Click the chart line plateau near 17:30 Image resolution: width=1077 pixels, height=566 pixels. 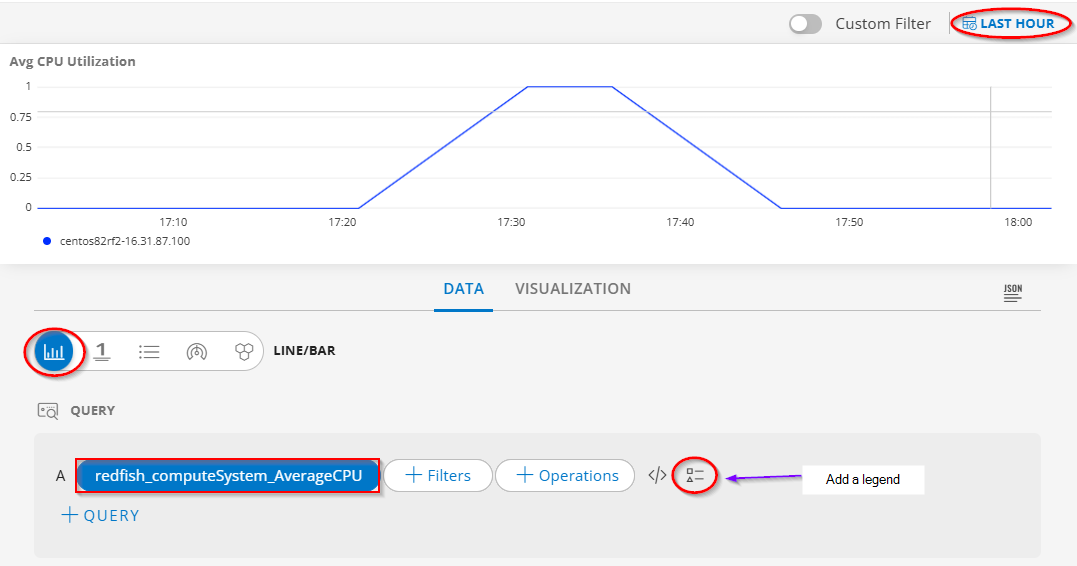569,87
